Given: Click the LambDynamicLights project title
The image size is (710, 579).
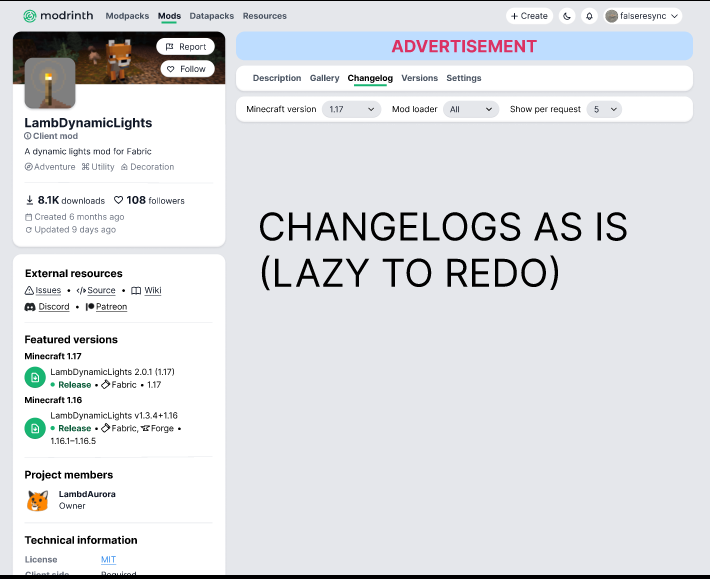Looking at the screenshot, I should pos(88,123).
